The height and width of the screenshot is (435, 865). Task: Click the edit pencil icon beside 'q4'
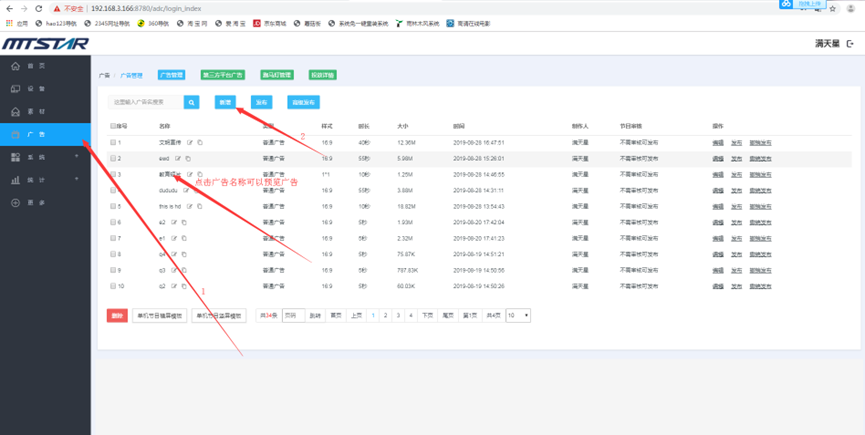174,254
